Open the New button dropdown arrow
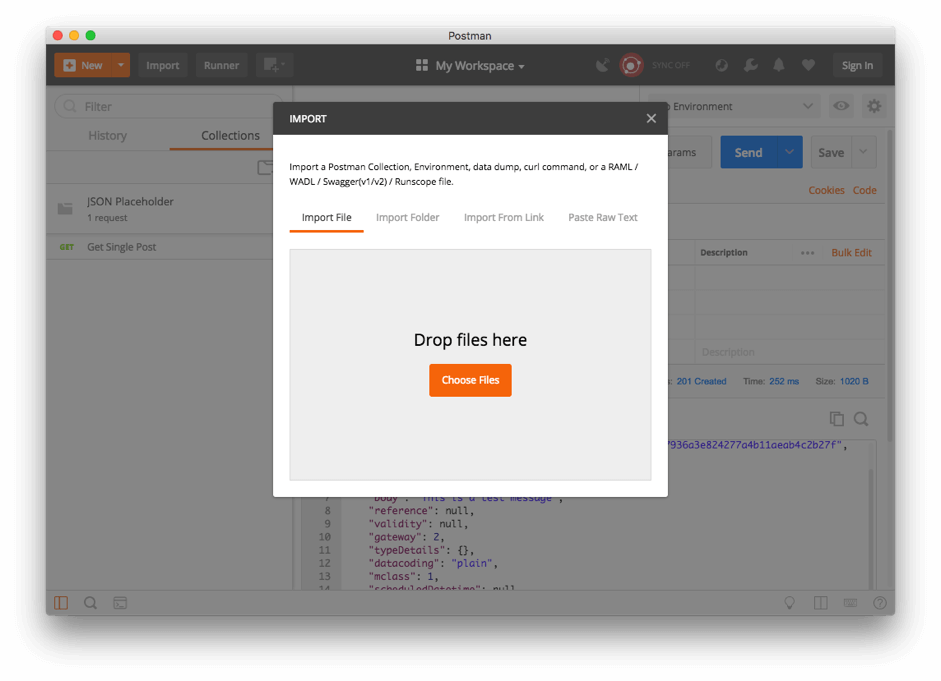The width and height of the screenshot is (941, 681). tap(121, 65)
